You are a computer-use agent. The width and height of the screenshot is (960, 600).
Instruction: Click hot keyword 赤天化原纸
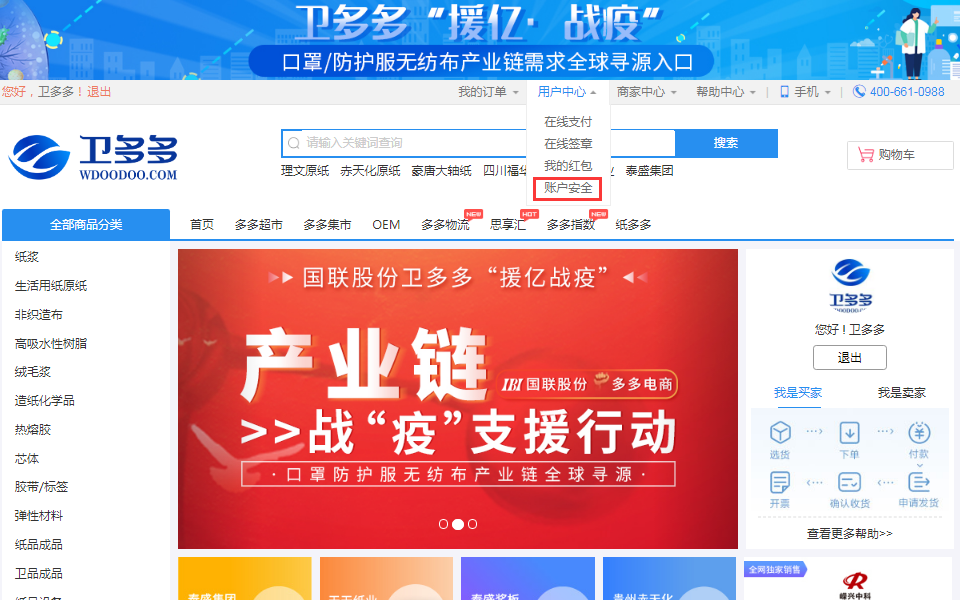click(370, 171)
